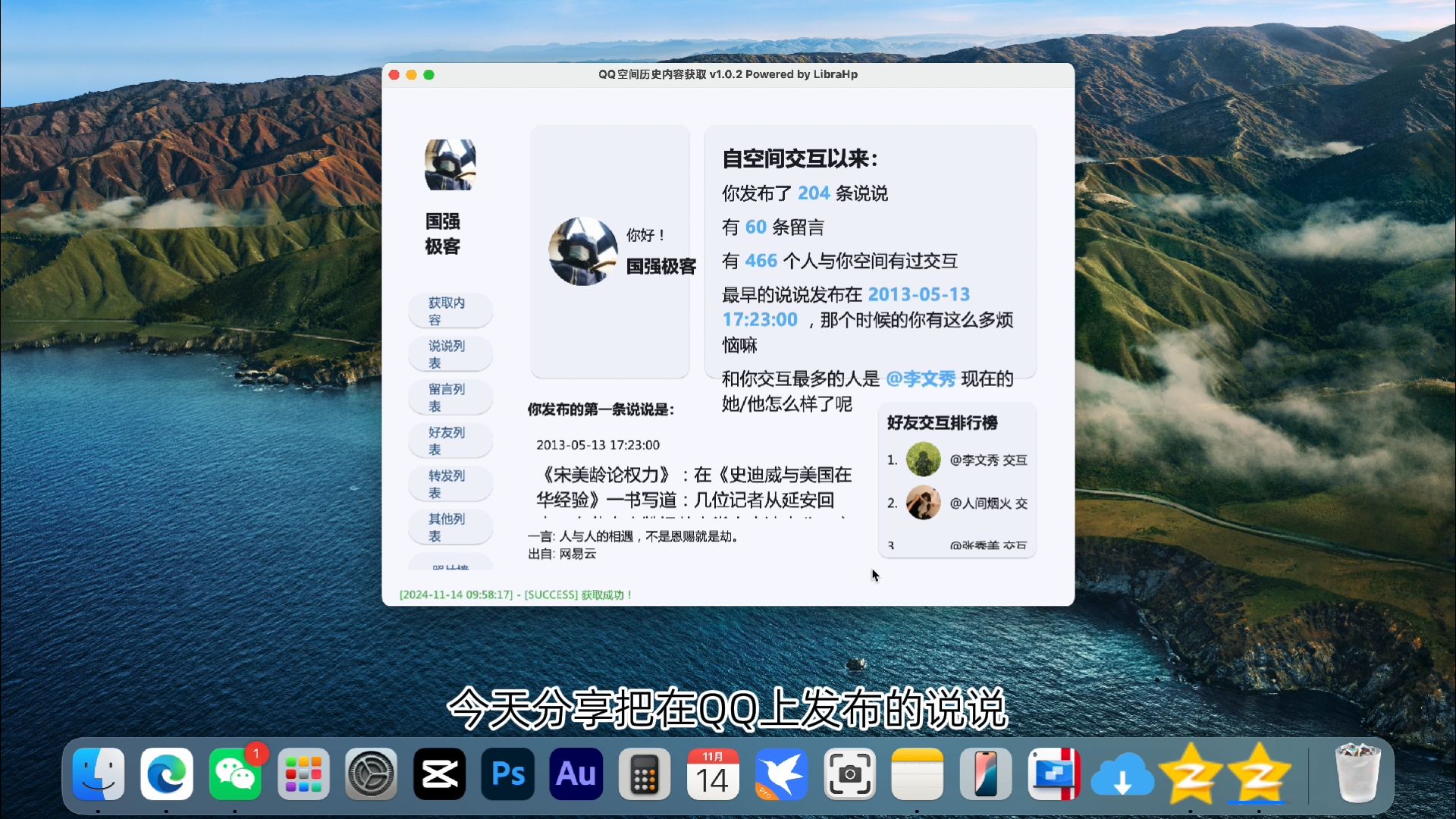Image resolution: width=1456 pixels, height=819 pixels.
Task: Click the 你发布的第一条说说是 heading
Action: coord(601,409)
